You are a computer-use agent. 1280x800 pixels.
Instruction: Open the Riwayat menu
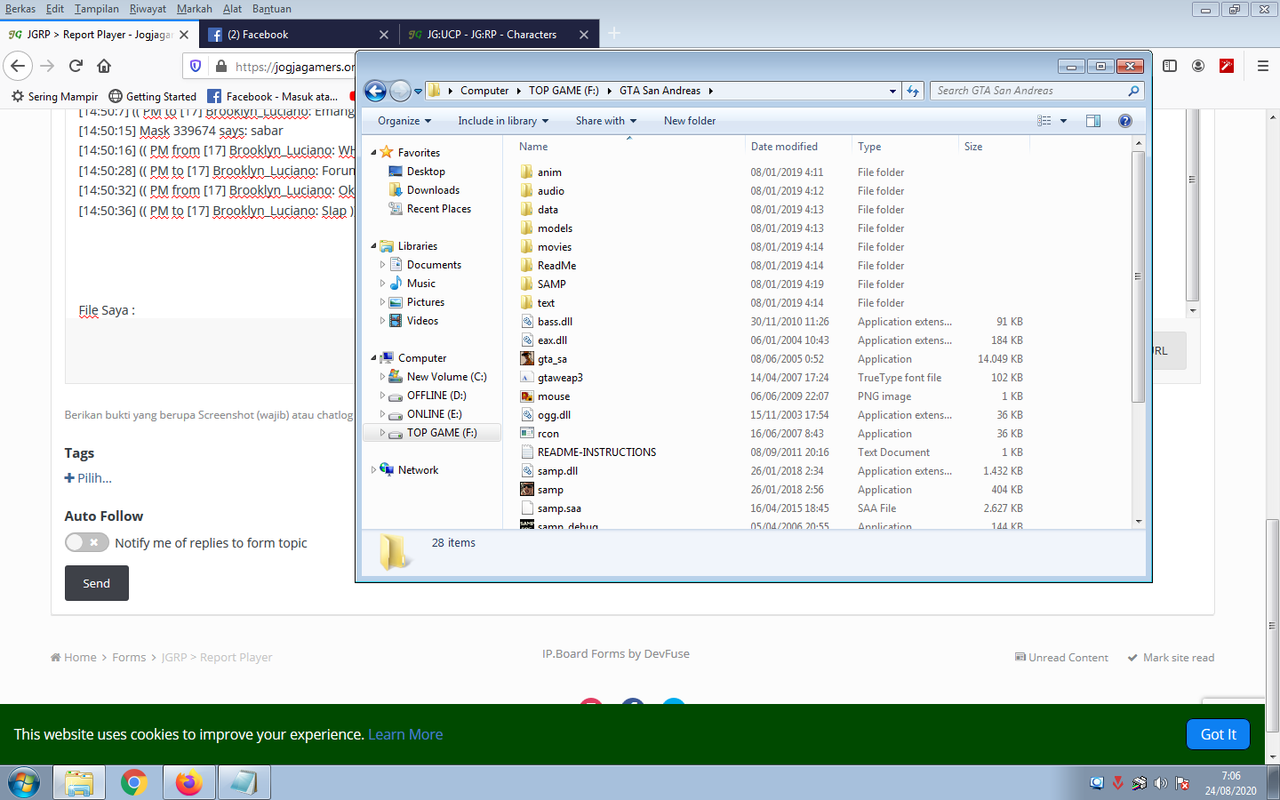pyautogui.click(x=148, y=9)
